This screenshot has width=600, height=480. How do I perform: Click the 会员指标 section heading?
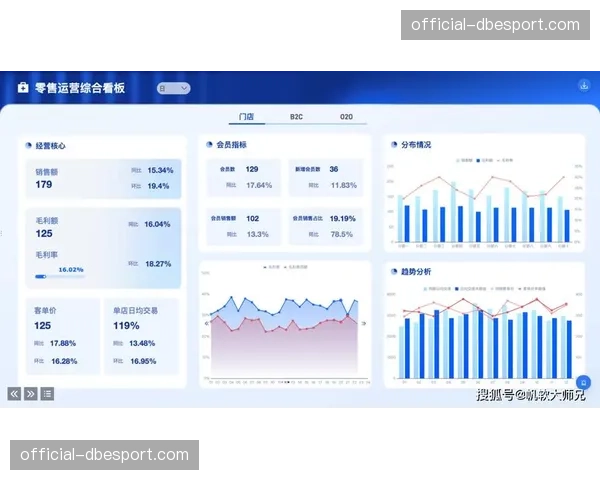point(232,145)
